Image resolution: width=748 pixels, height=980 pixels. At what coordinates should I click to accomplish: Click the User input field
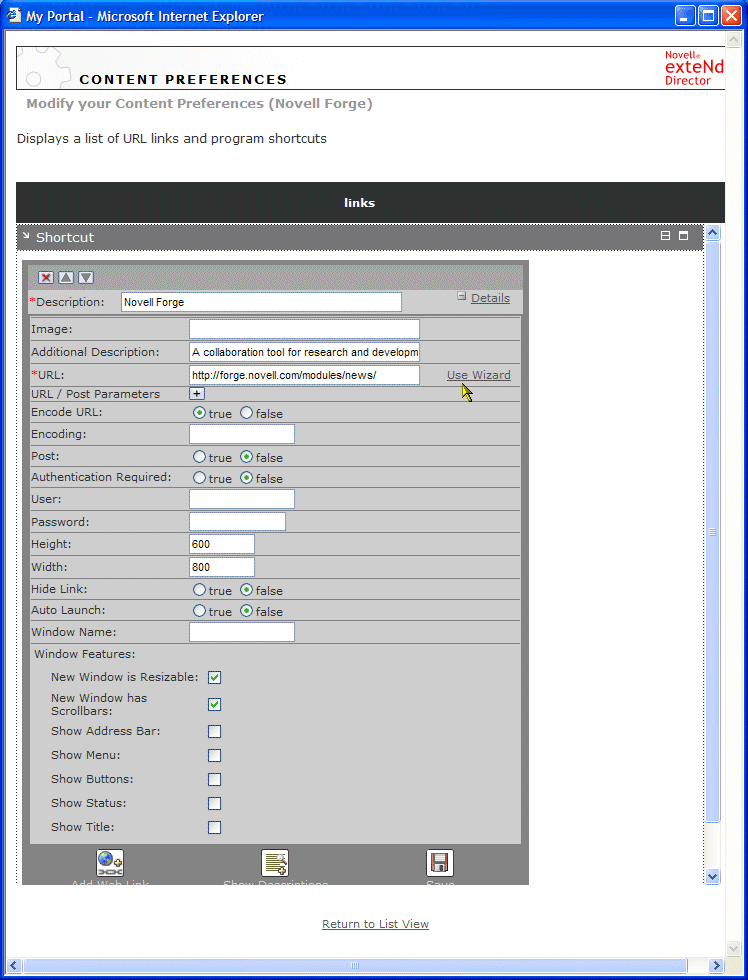click(242, 499)
